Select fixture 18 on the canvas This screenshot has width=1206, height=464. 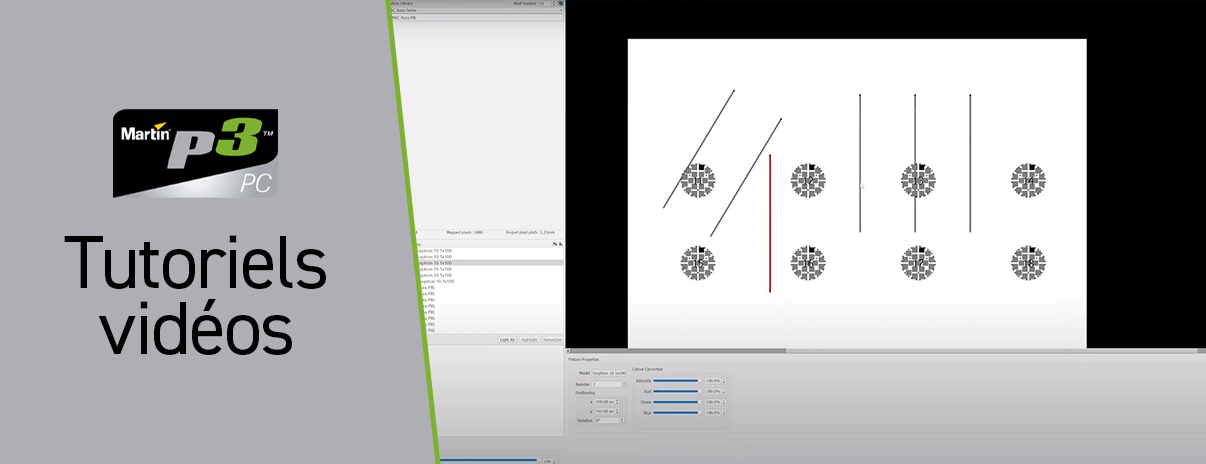(1028, 264)
